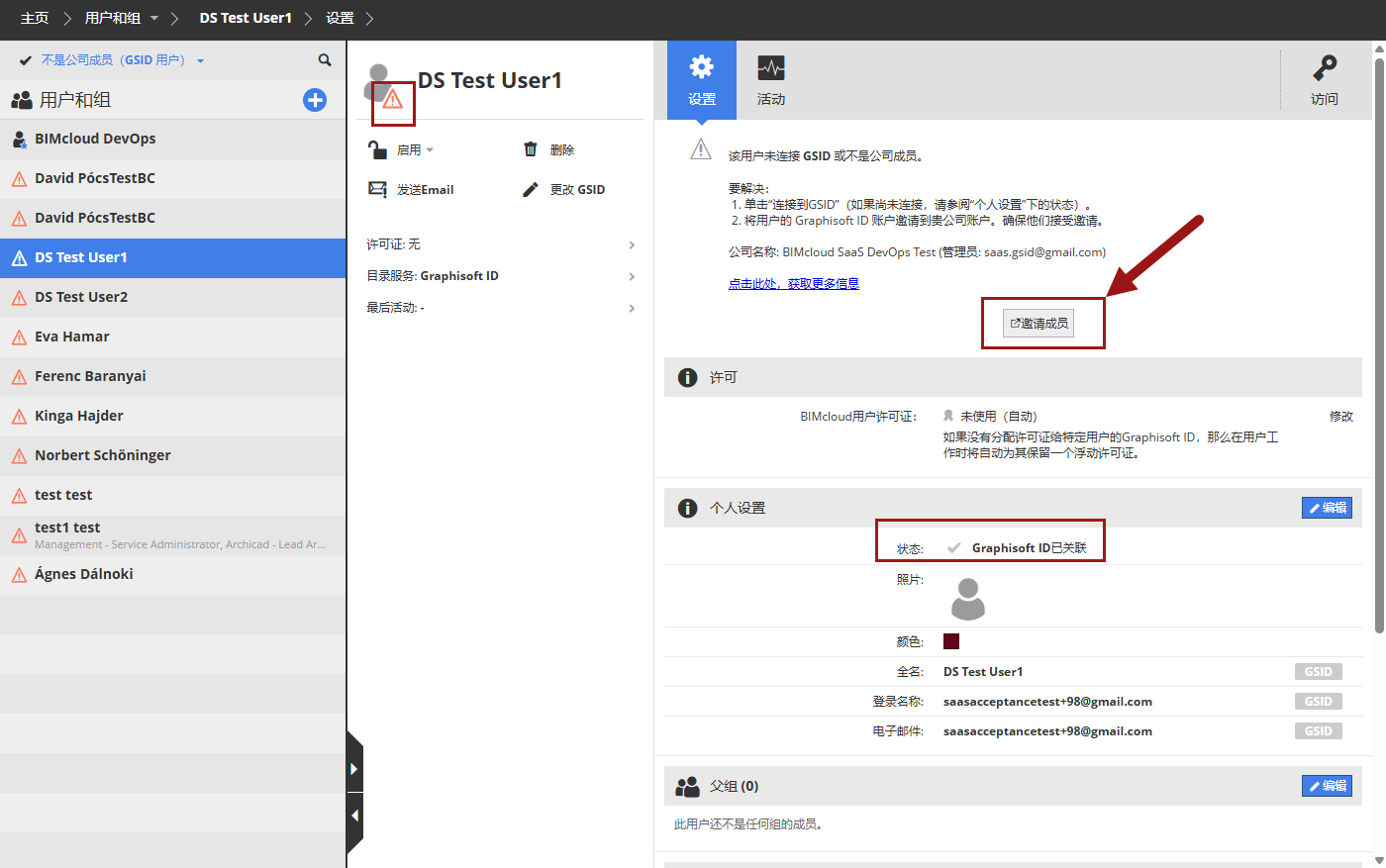Open the 不是公司成员 filter dropdown

(x=200, y=61)
